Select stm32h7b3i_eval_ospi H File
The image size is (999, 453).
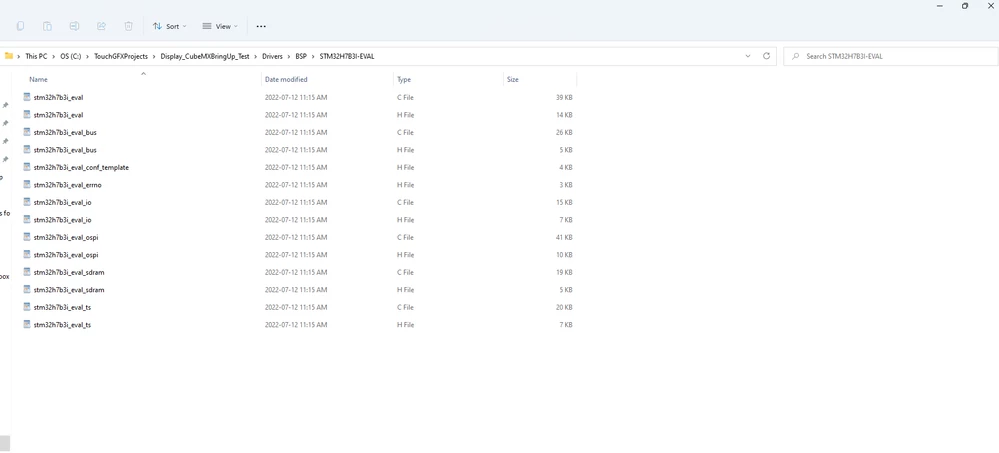tap(299, 255)
